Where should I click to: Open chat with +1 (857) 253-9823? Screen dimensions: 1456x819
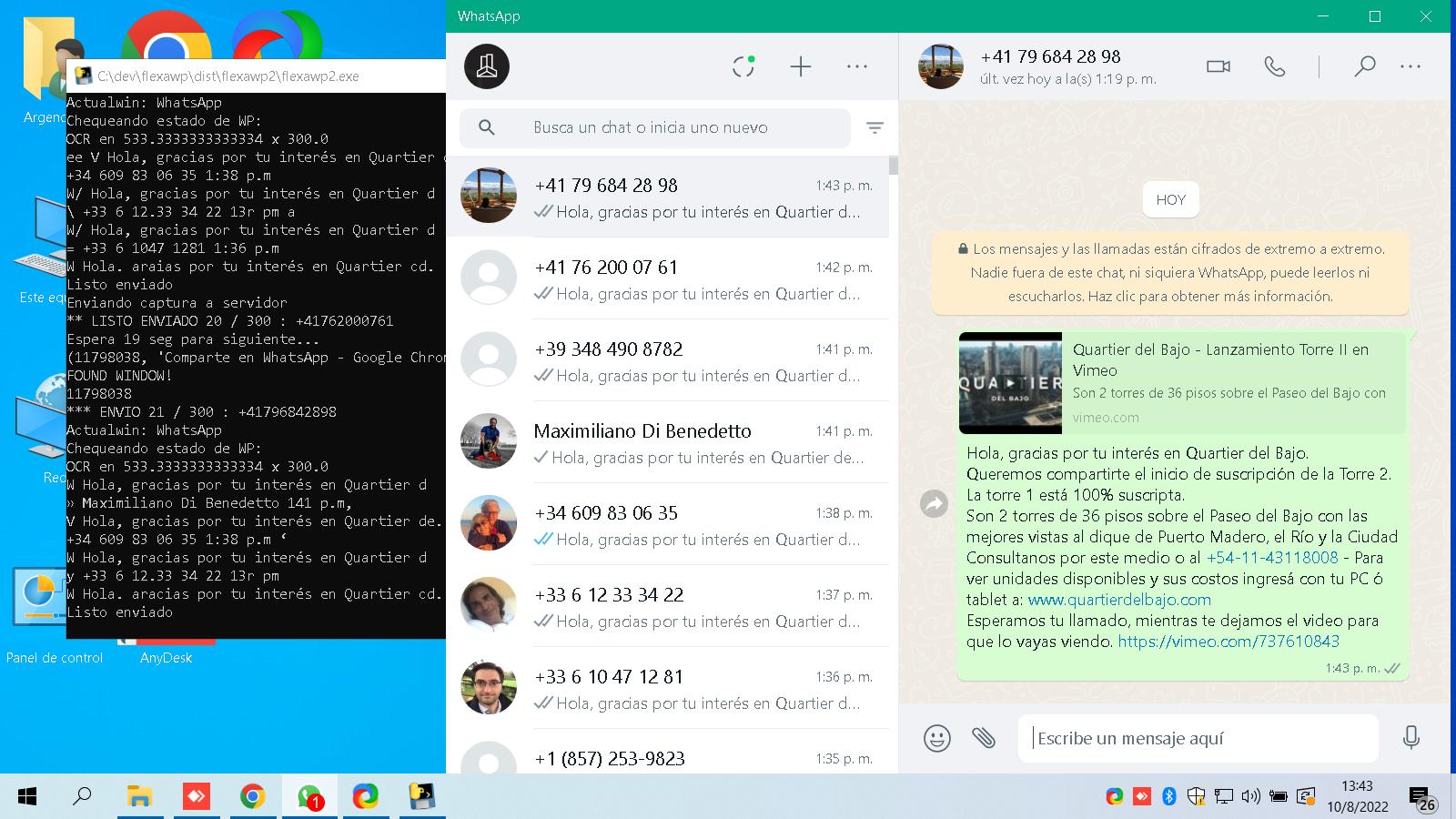click(x=667, y=753)
